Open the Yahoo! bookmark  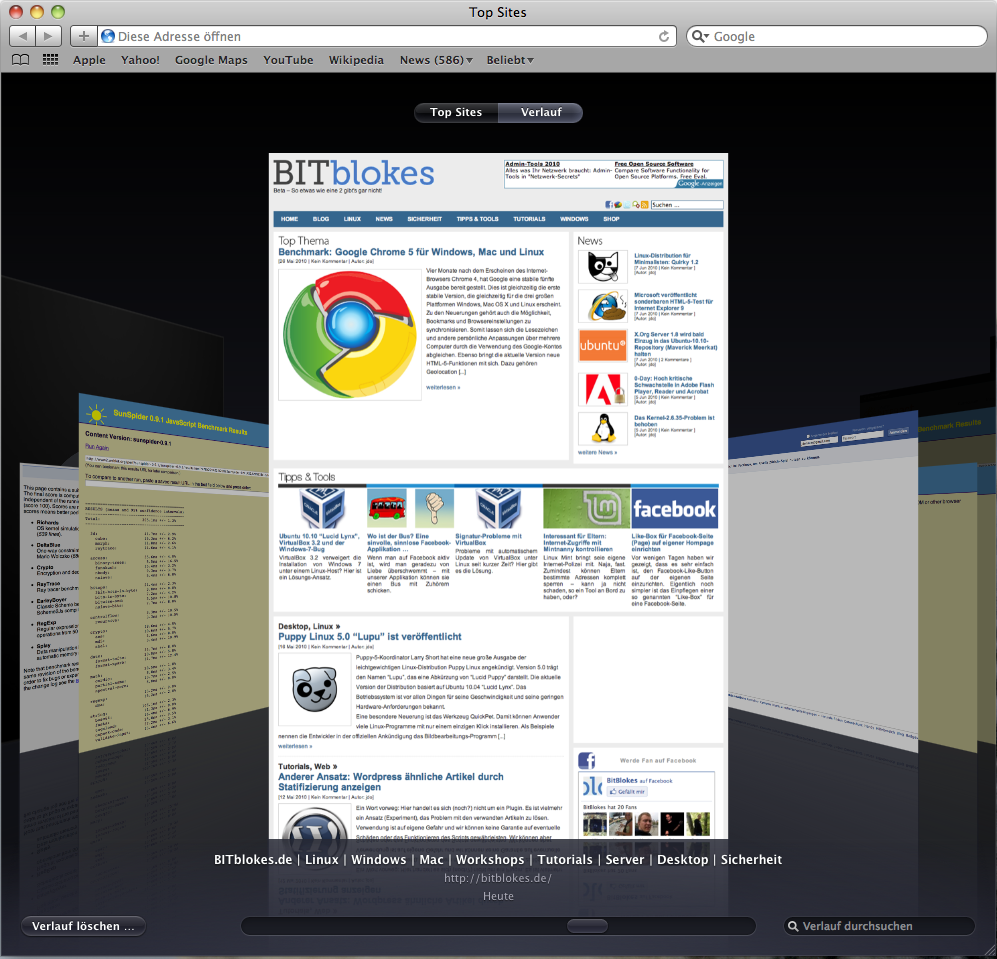point(141,60)
